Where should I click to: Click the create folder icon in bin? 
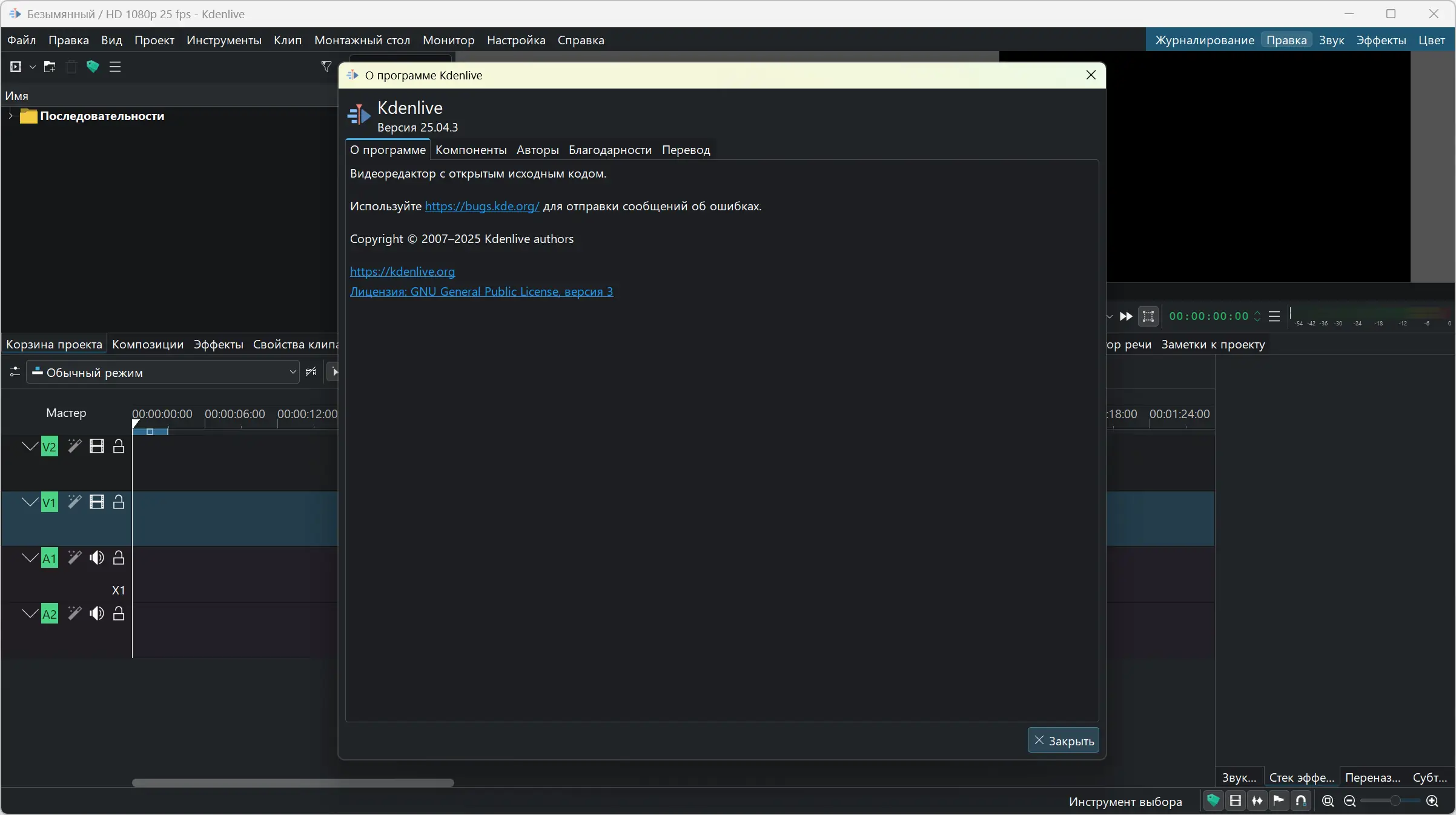(x=50, y=67)
